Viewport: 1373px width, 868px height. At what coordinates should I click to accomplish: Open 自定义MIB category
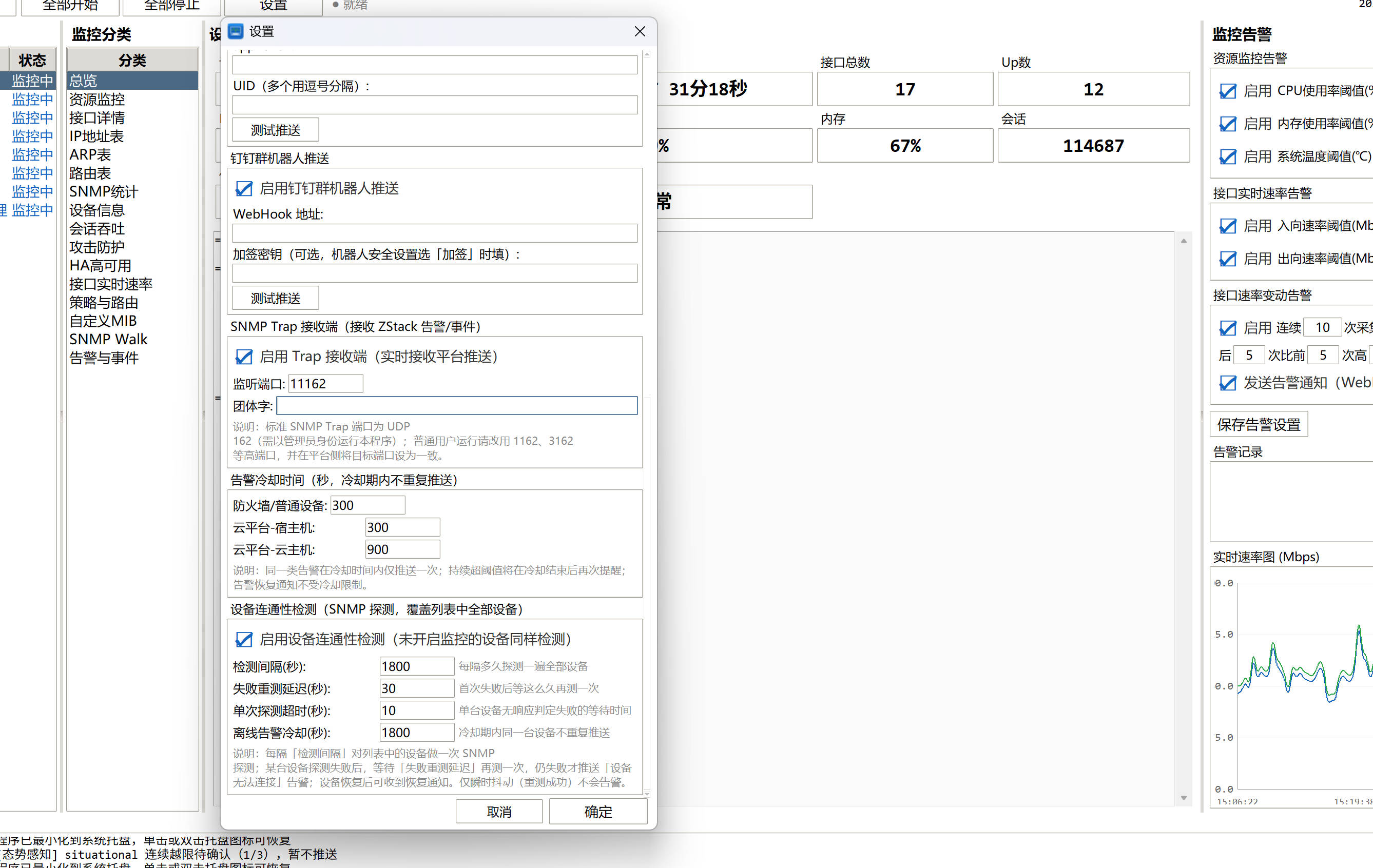tap(132, 321)
